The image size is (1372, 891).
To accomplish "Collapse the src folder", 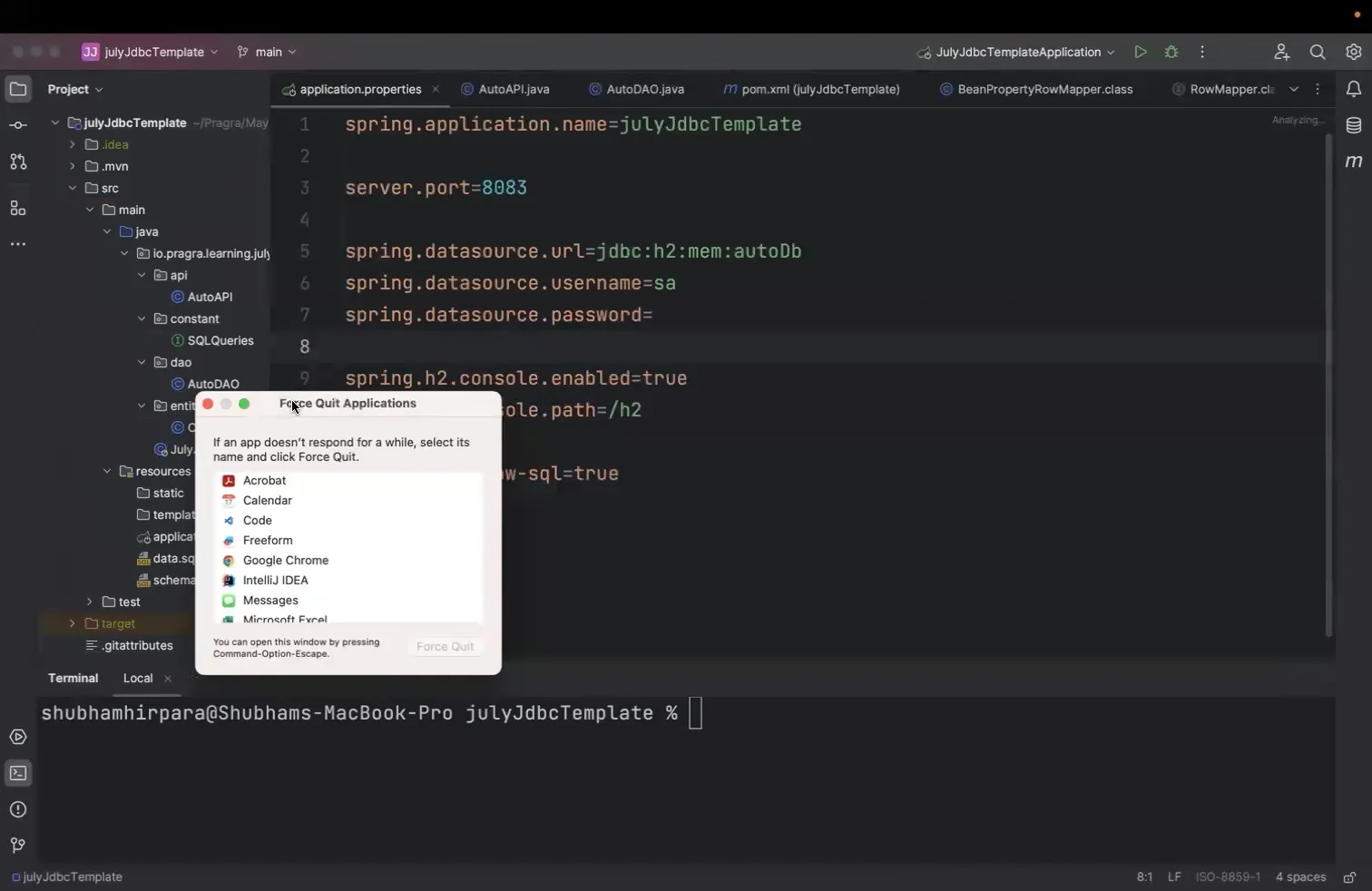I will pos(73,188).
